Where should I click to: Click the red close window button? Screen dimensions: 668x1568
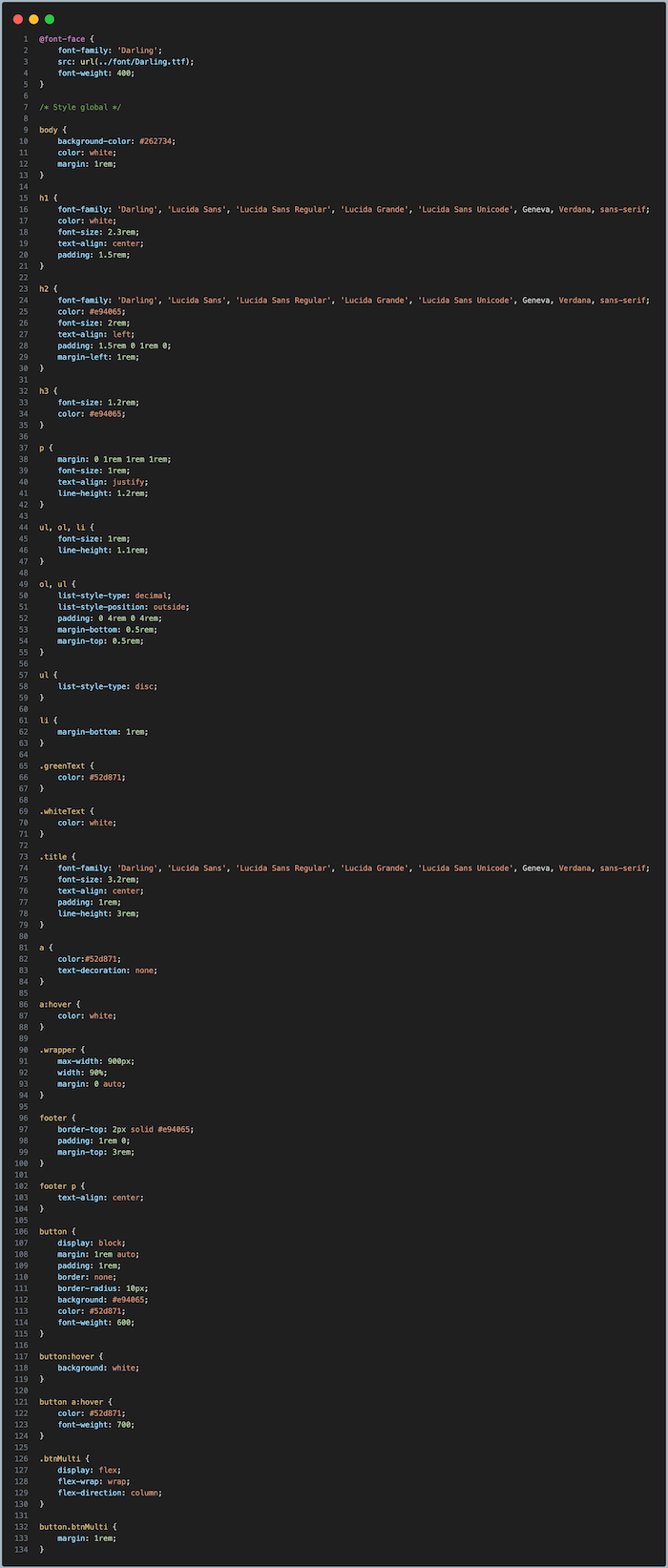[x=18, y=19]
